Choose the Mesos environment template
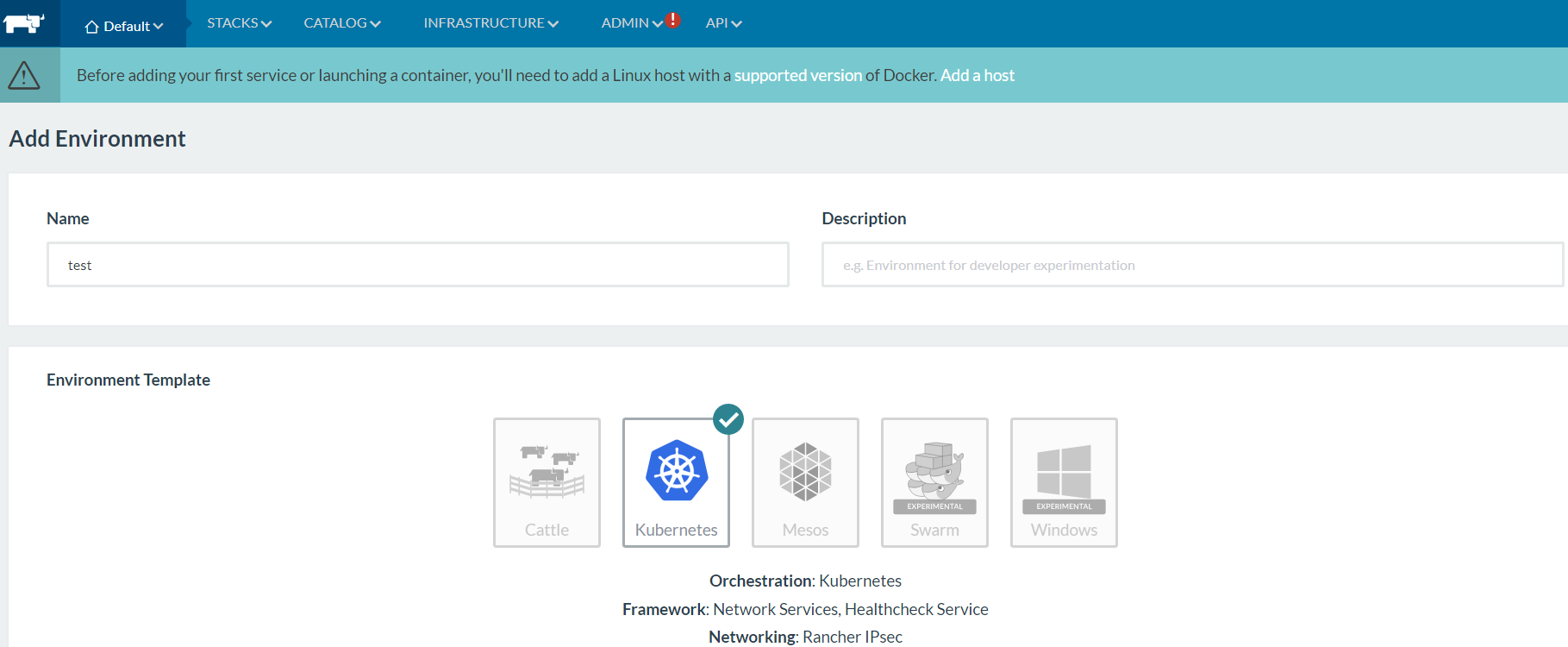The image size is (1568, 647). (x=805, y=482)
